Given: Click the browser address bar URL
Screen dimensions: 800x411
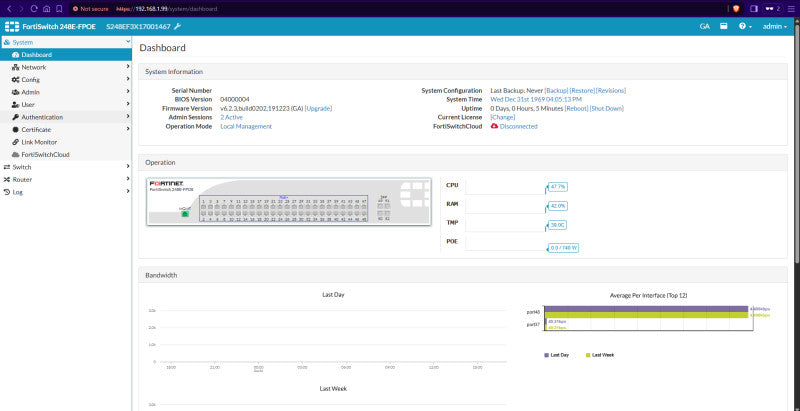Looking at the screenshot, I should 166,9.
